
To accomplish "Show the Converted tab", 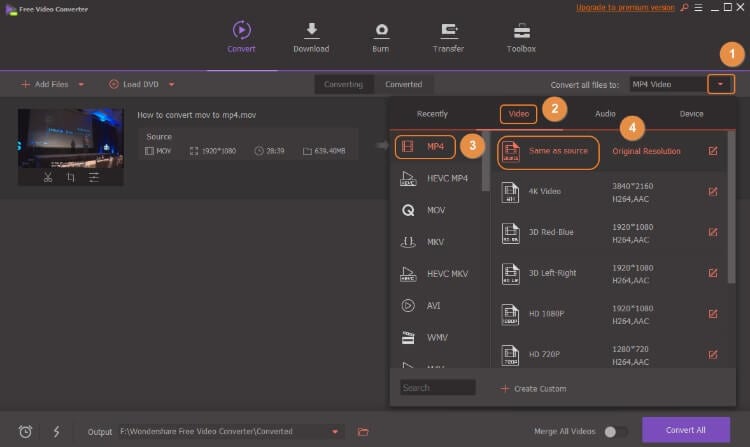I will (404, 84).
